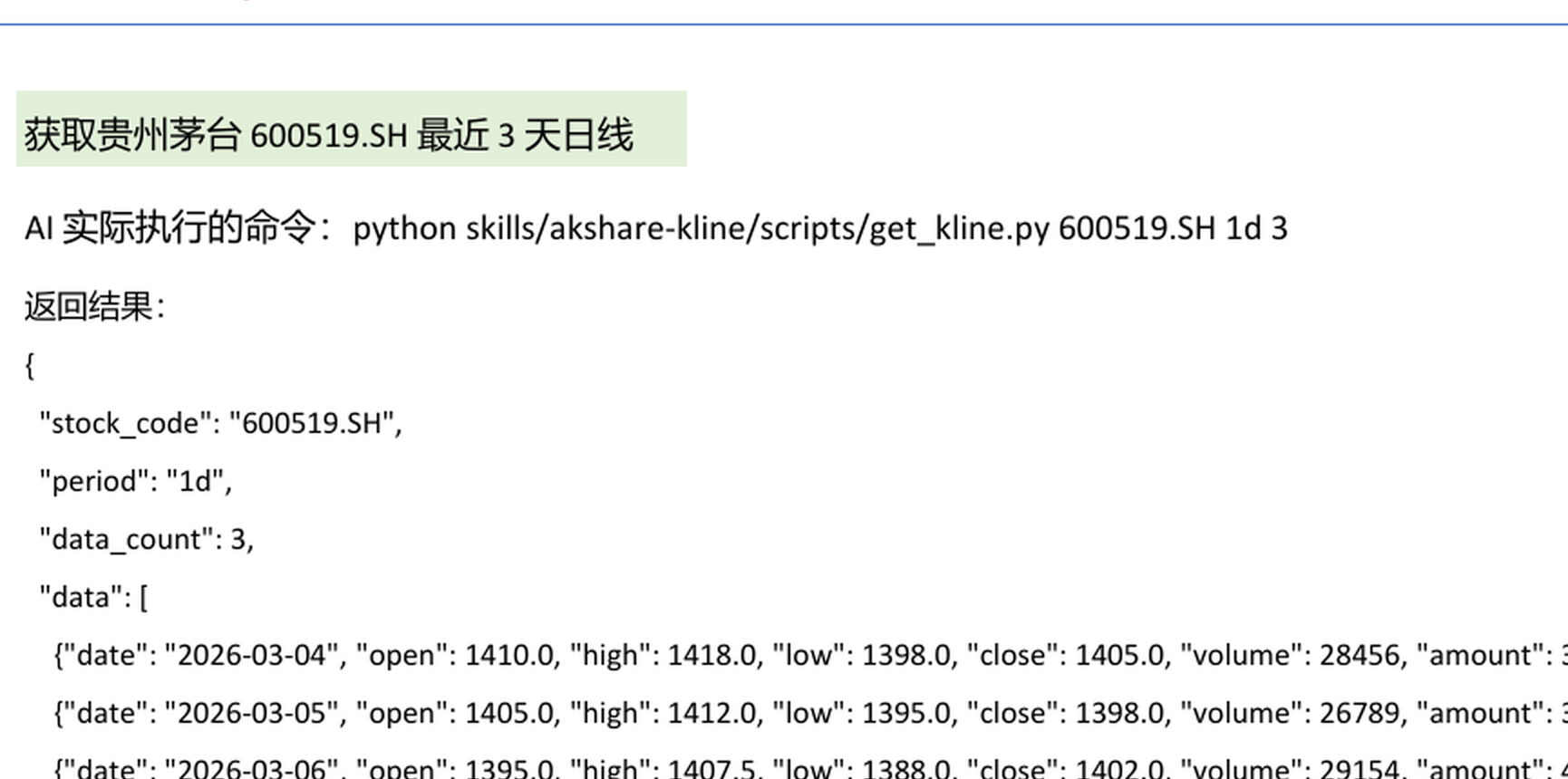
Task: Click the '"data_count": 3,' line
Action: click(146, 539)
